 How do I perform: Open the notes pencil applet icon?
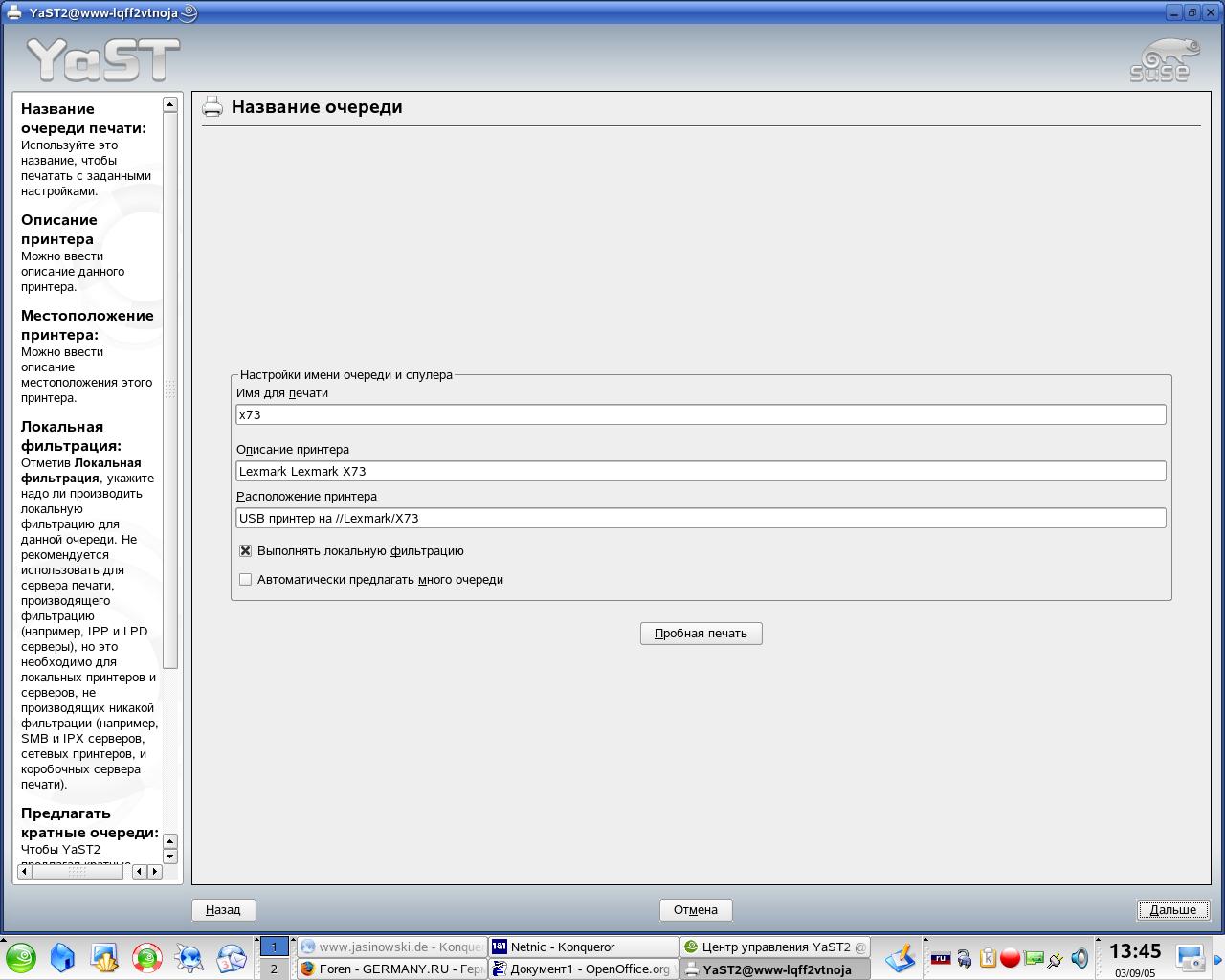click(x=900, y=957)
